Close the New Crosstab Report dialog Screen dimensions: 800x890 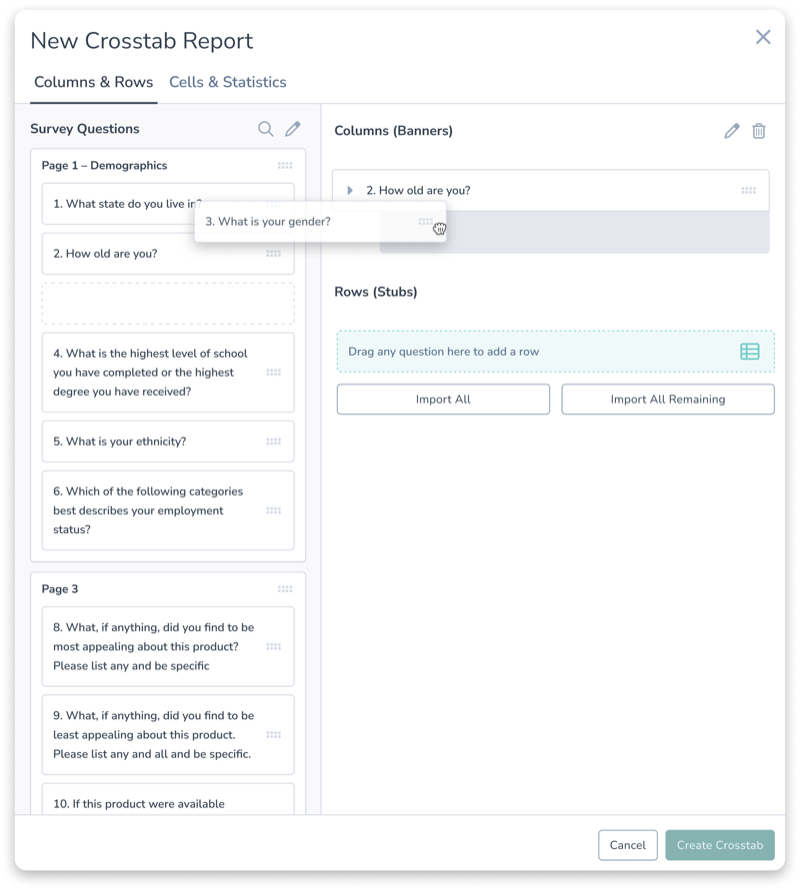pos(763,37)
